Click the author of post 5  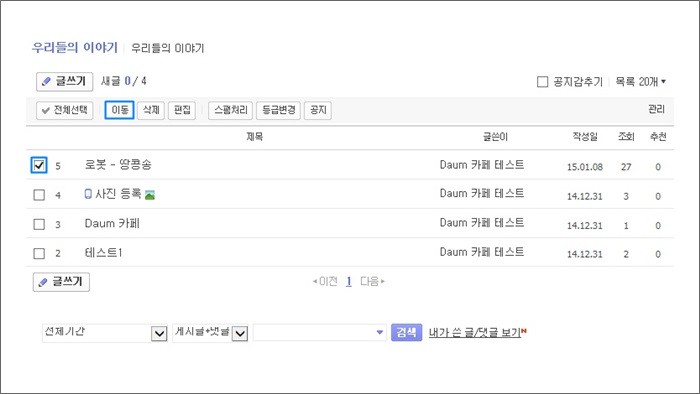482,165
